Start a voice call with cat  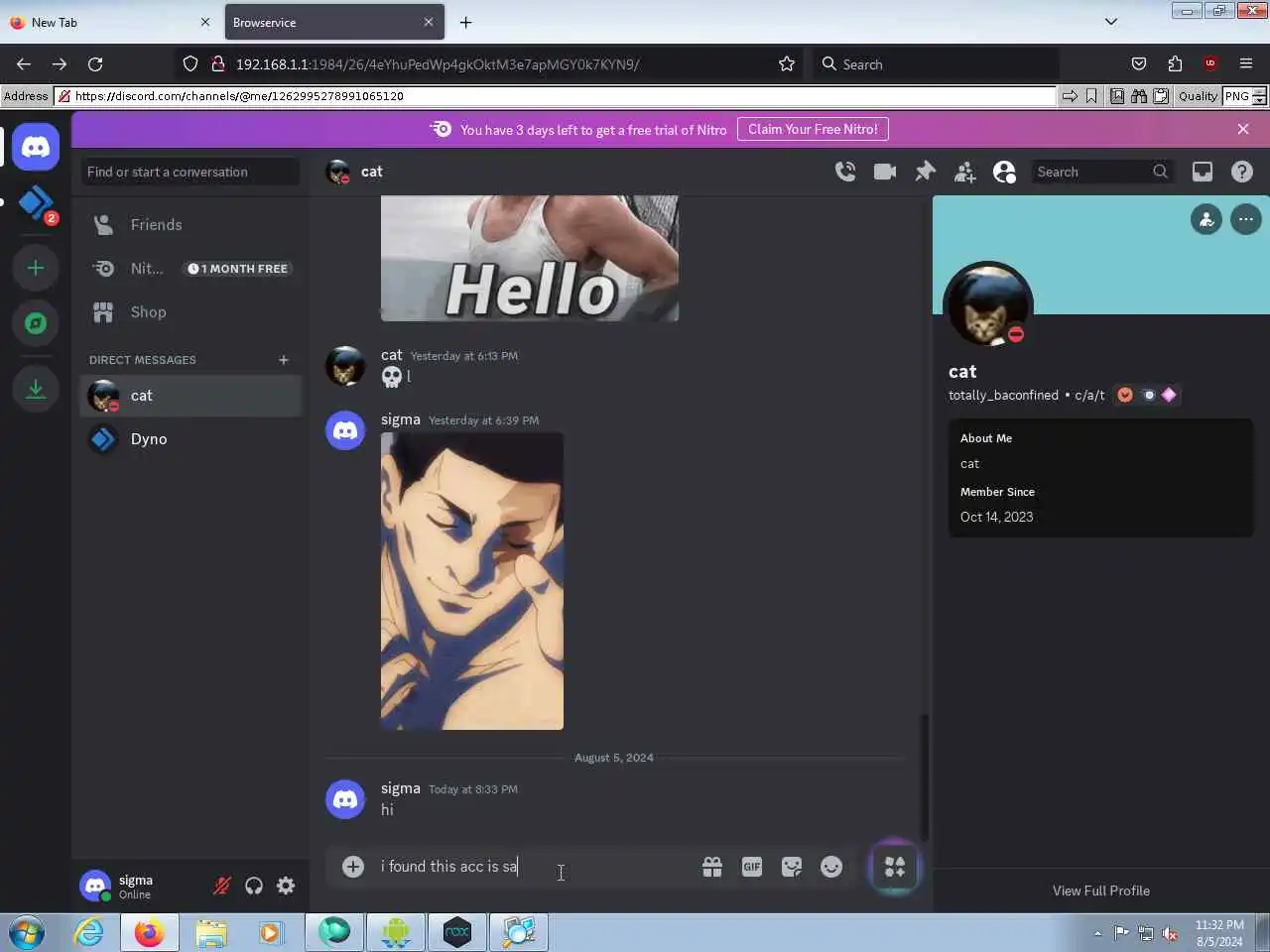point(845,172)
